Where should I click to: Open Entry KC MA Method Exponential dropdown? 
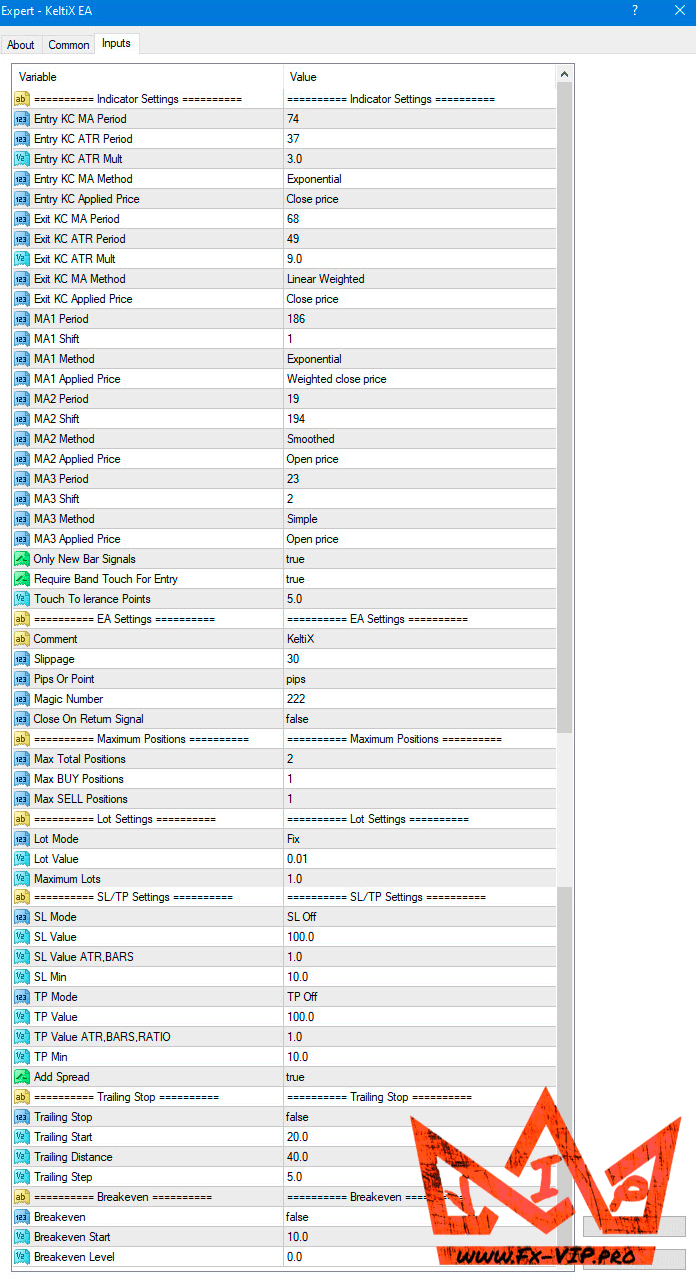(418, 179)
